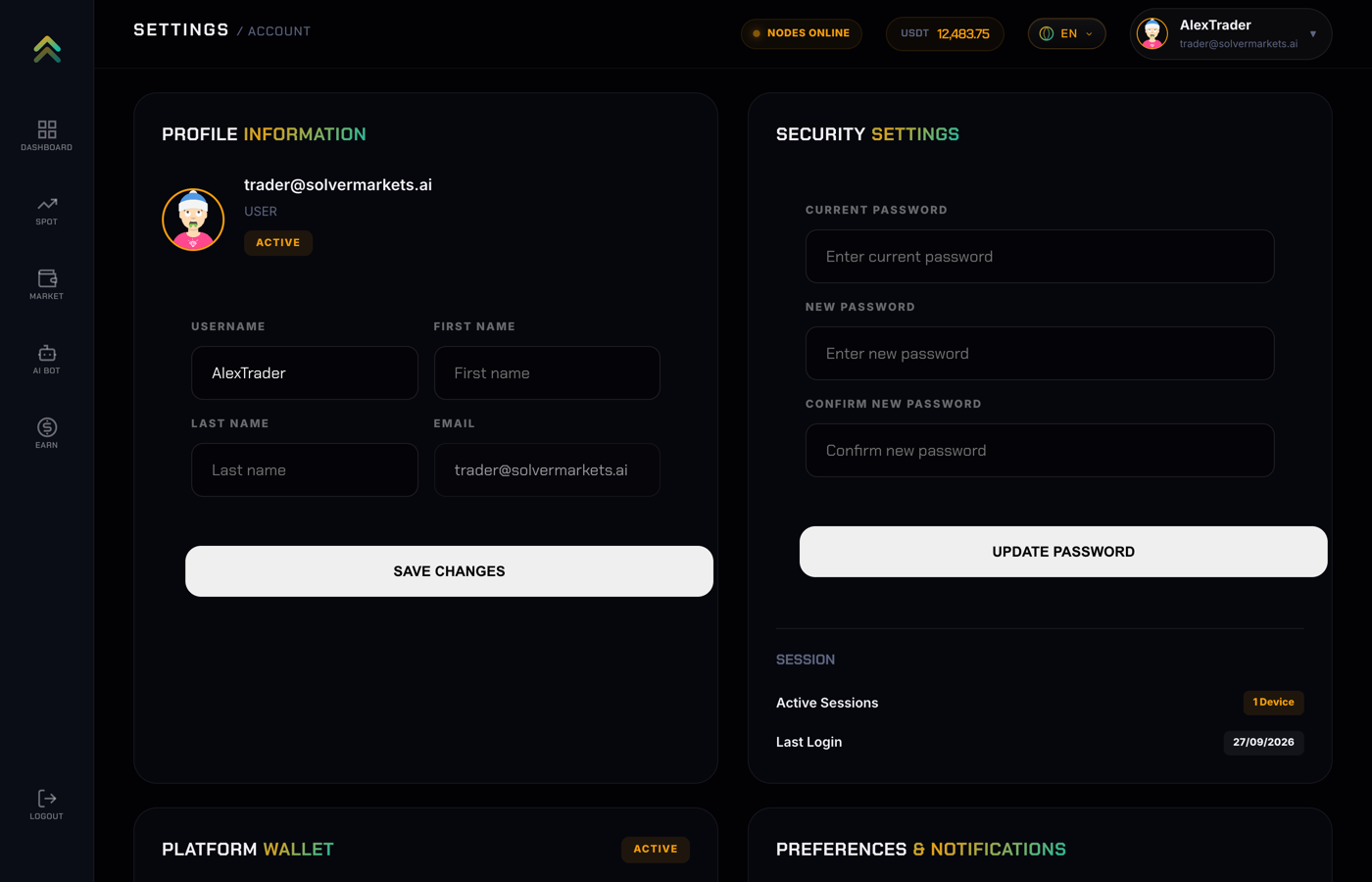This screenshot has height=882, width=1372.
Task: Click the globe language icon
Action: (1047, 33)
